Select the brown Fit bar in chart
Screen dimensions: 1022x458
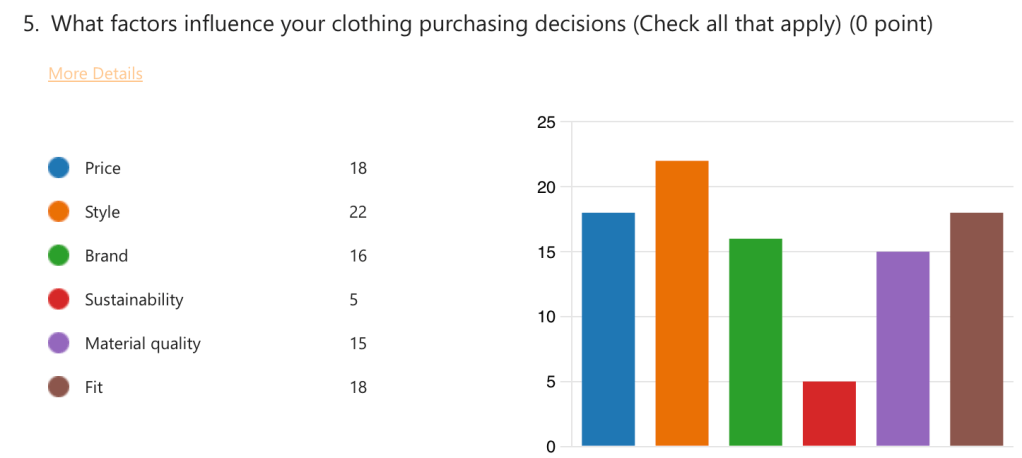tap(976, 329)
